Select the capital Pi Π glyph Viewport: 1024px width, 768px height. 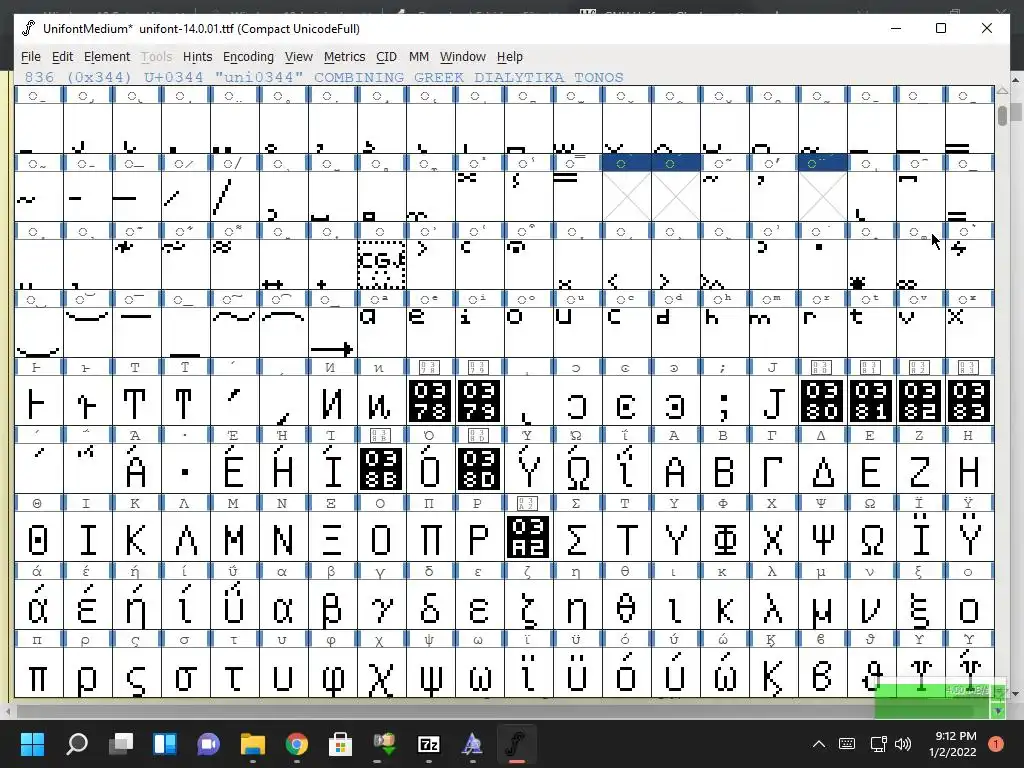430,536
